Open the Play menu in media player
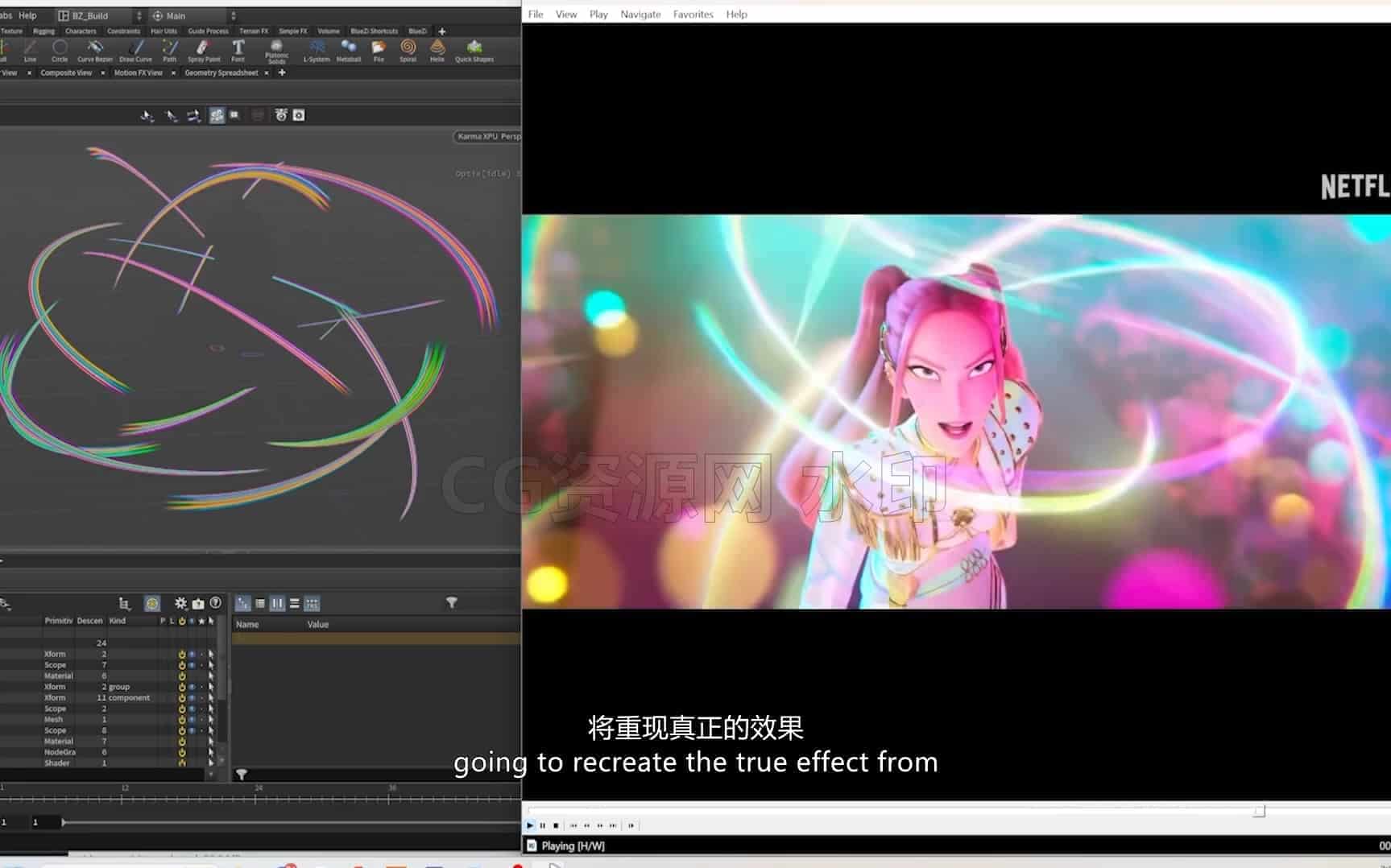Viewport: 1391px width, 868px height. pos(598,14)
